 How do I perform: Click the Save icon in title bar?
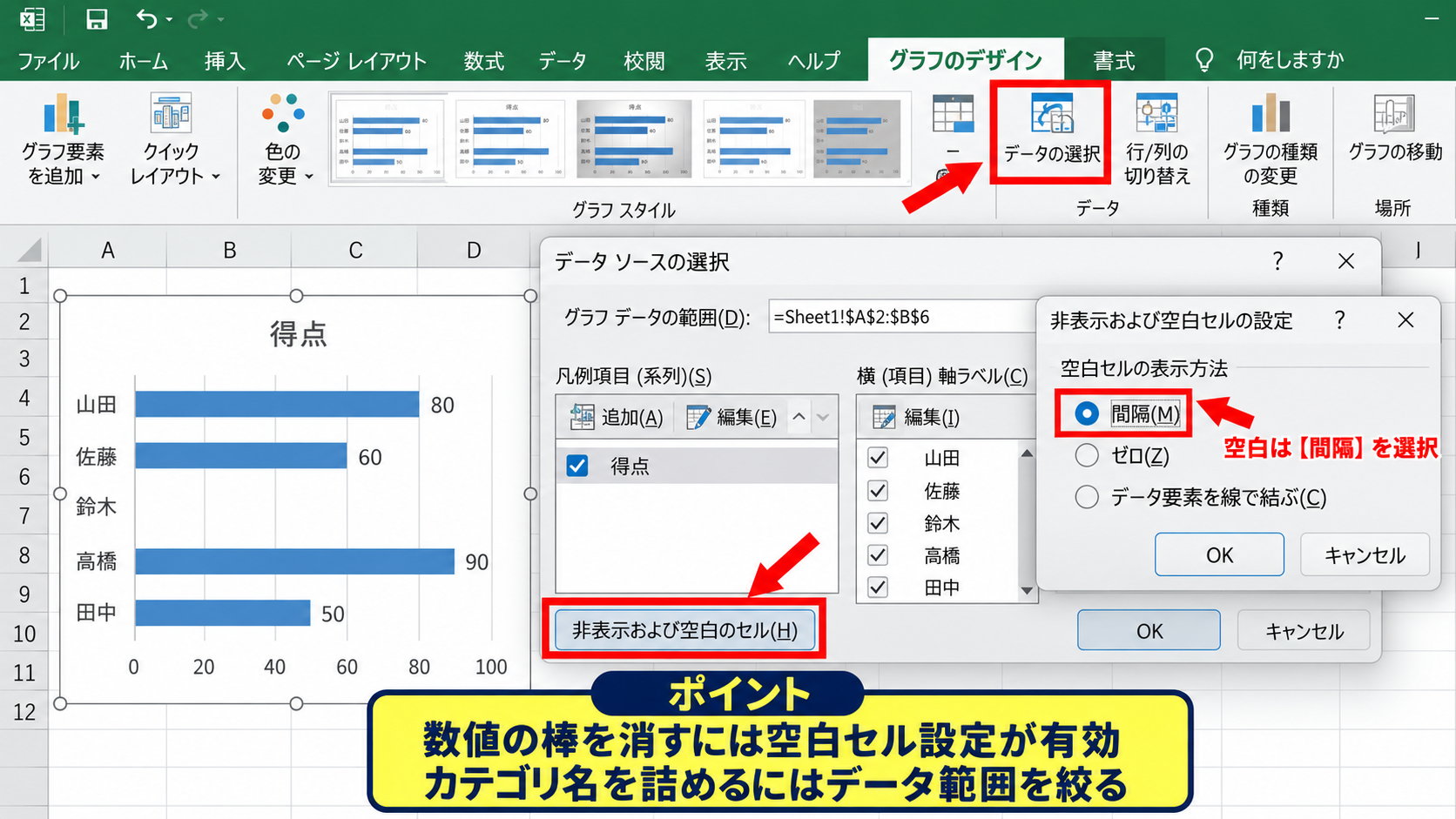point(96,19)
